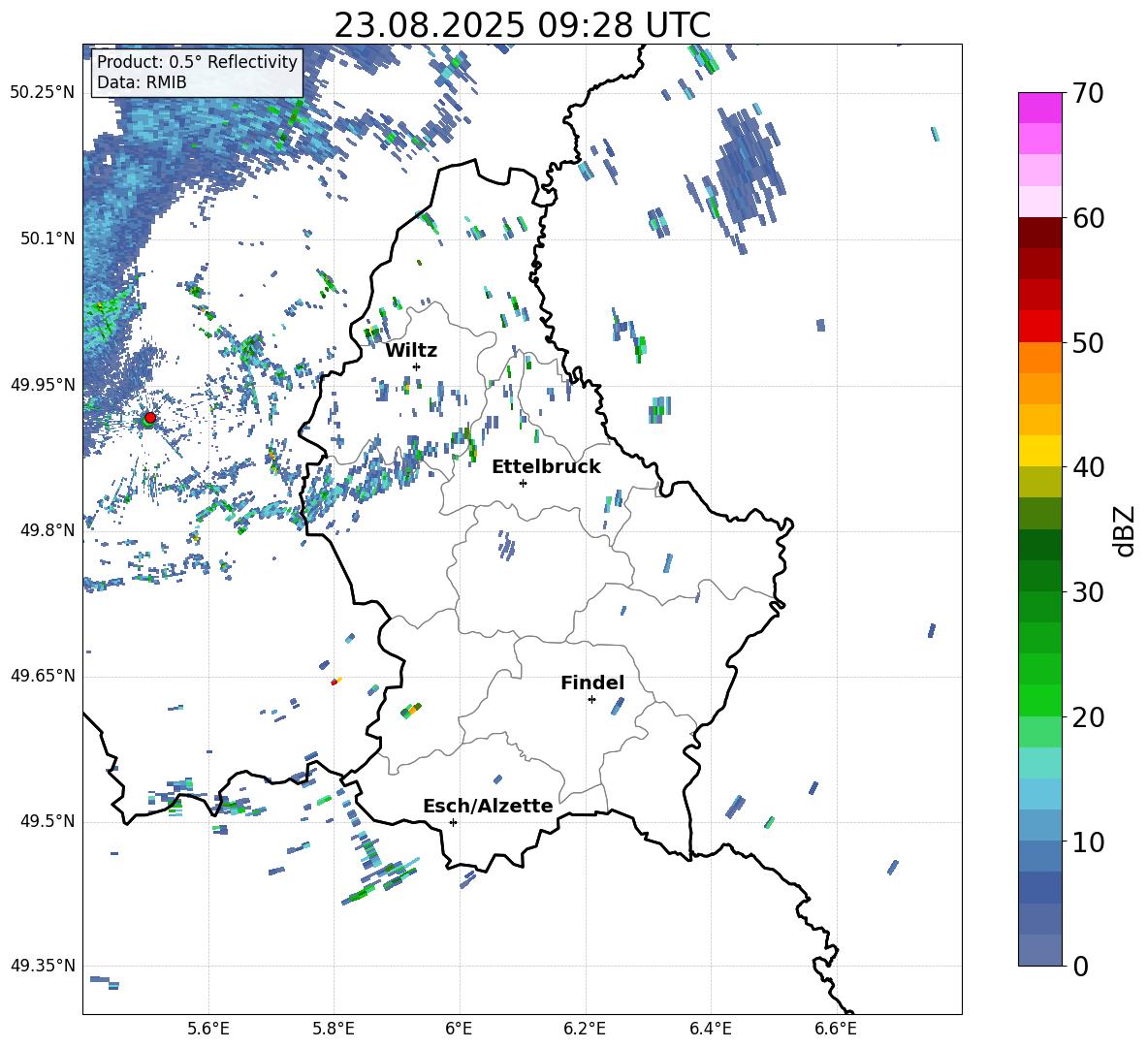Click the 6°E longitude label
Viewport: 1148px width, 1048px height.
(x=459, y=1029)
